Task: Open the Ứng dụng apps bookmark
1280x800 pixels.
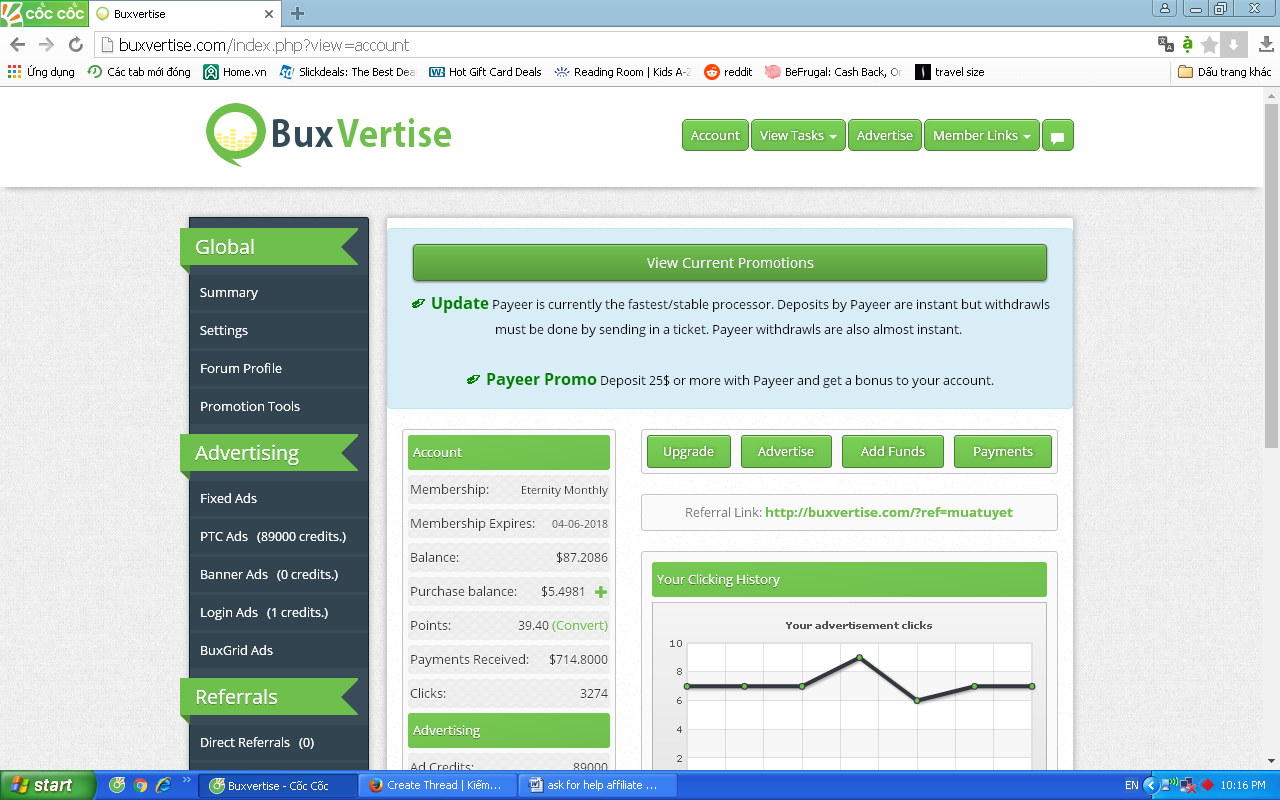Action: tap(41, 72)
